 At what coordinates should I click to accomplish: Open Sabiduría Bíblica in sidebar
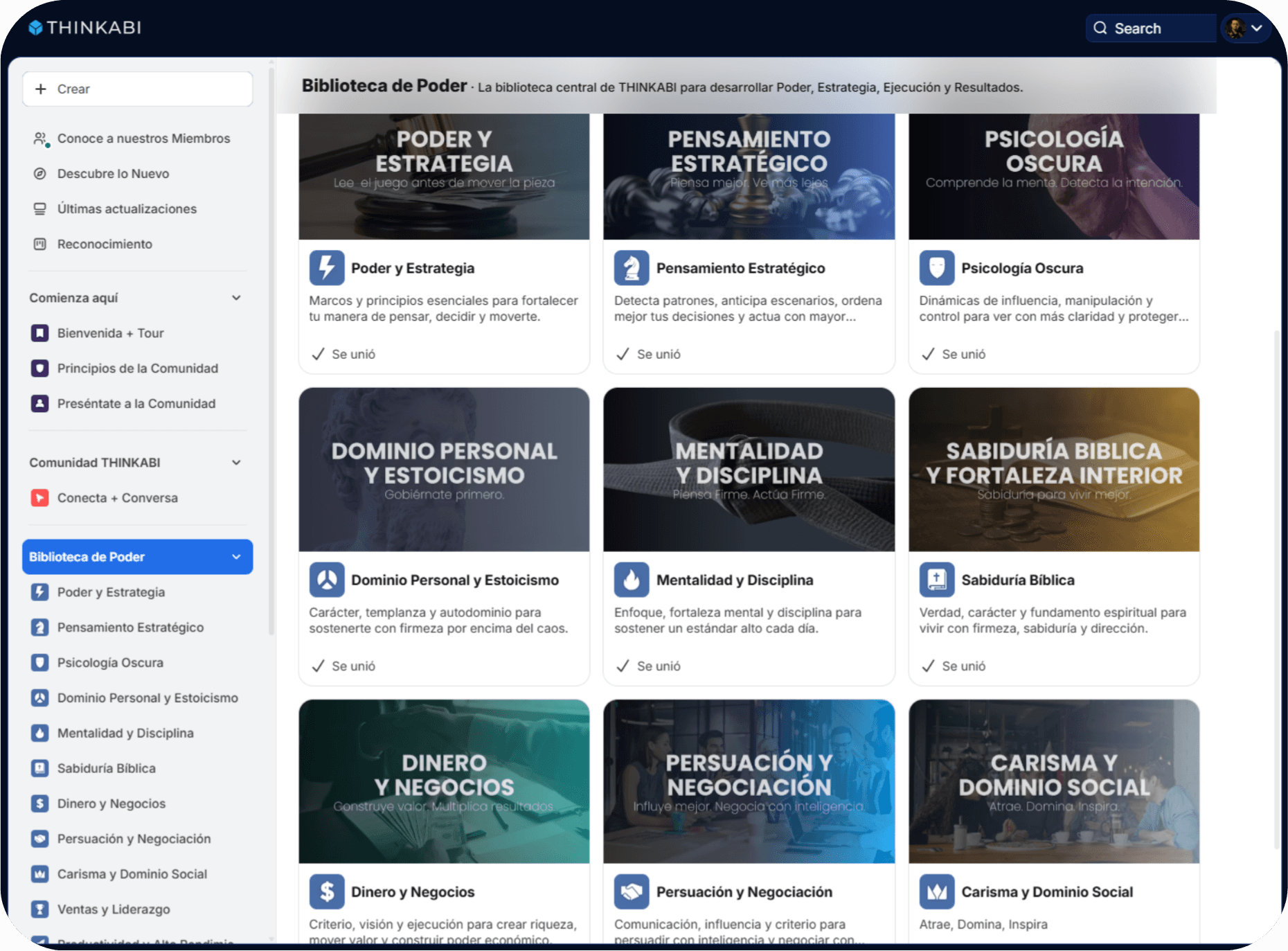[x=137, y=769]
